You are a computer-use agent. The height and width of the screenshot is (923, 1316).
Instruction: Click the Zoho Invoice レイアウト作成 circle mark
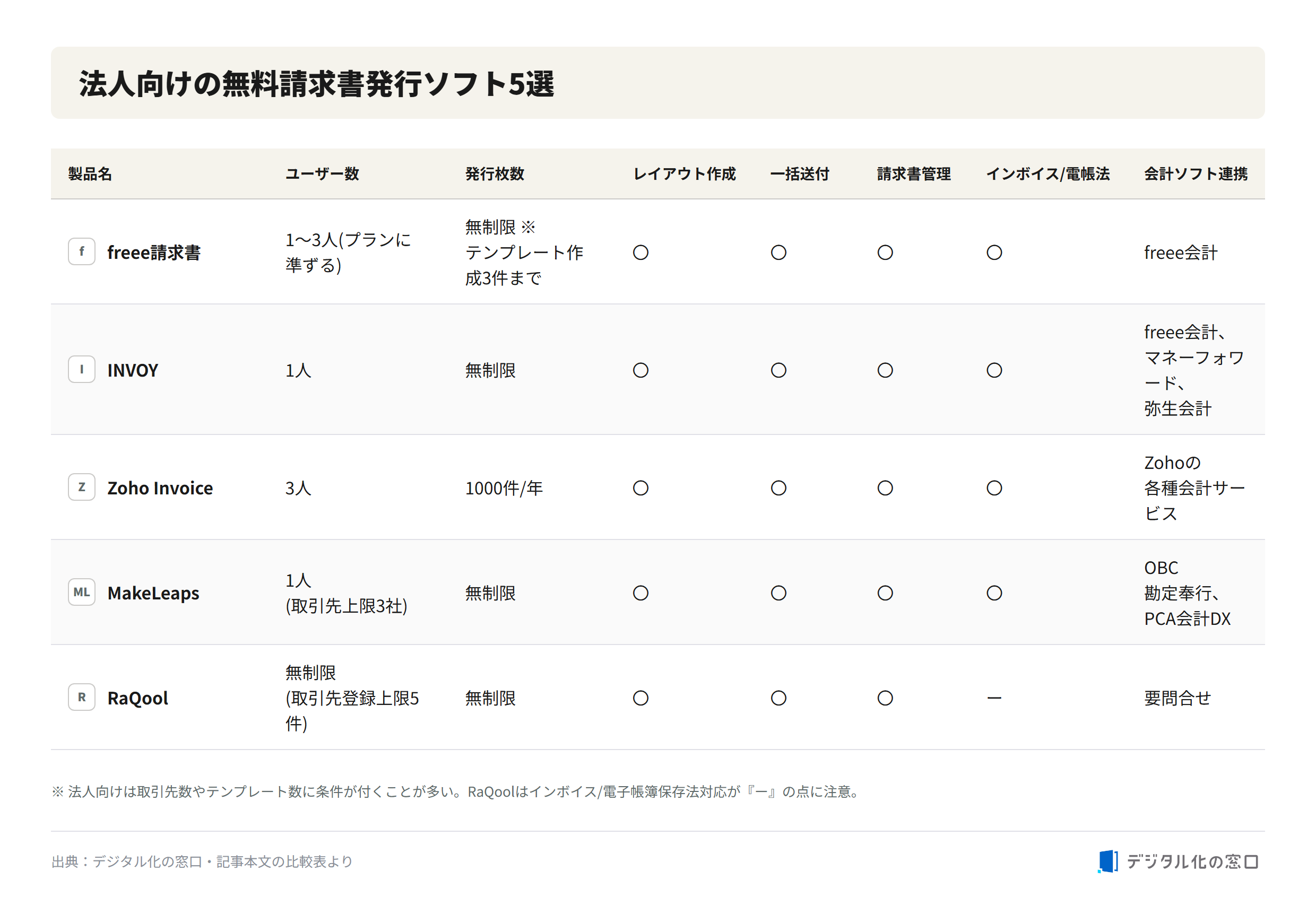641,488
